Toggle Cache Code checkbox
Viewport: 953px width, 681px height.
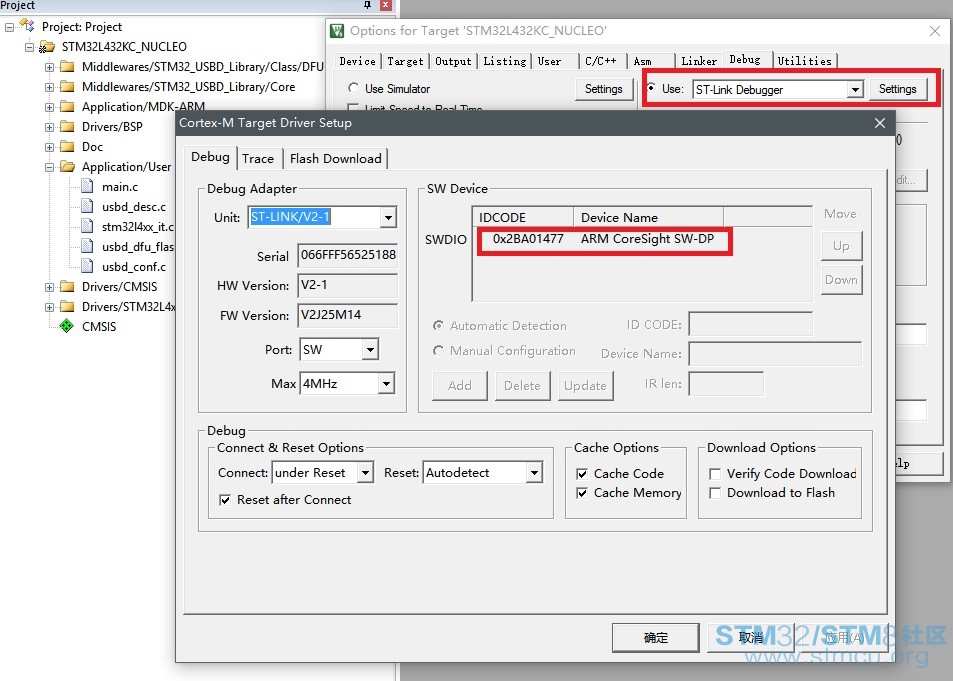582,474
